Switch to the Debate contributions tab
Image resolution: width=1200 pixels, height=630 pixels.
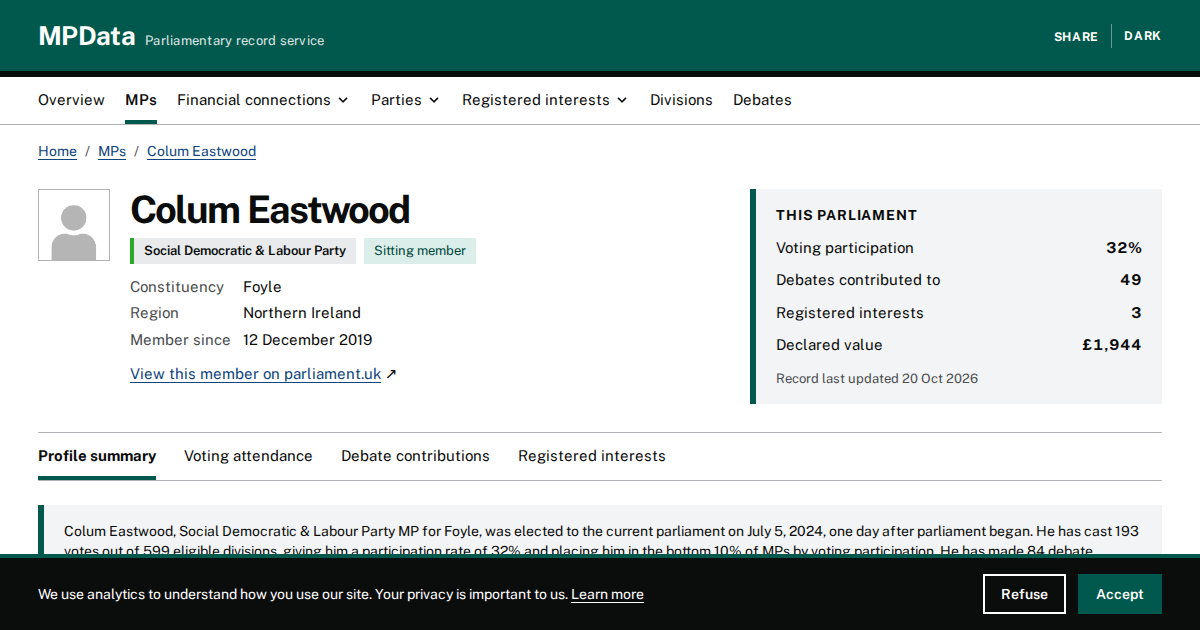(x=415, y=456)
